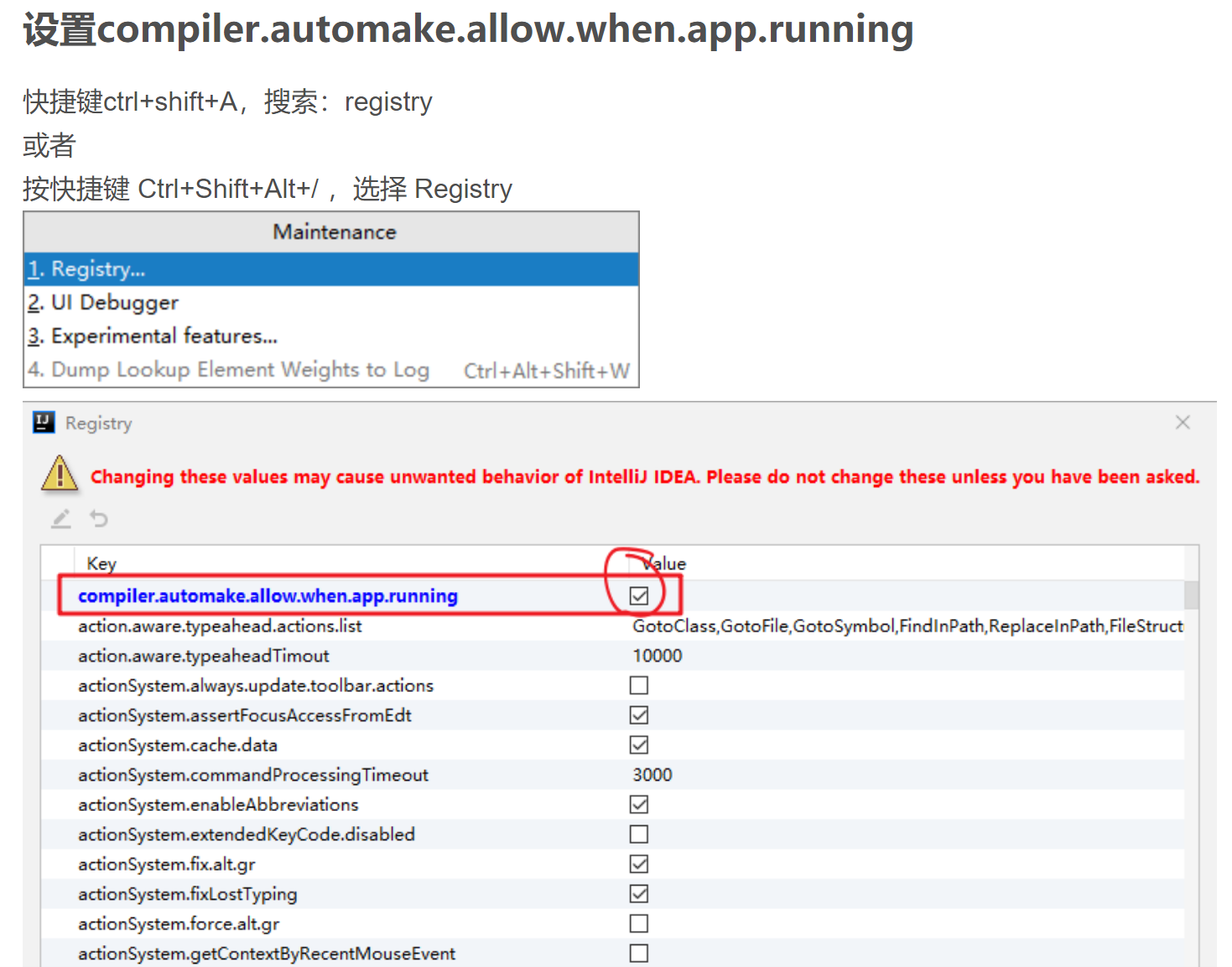
Task: Select actionSystem.force.alt.gr key text
Action: point(179,923)
